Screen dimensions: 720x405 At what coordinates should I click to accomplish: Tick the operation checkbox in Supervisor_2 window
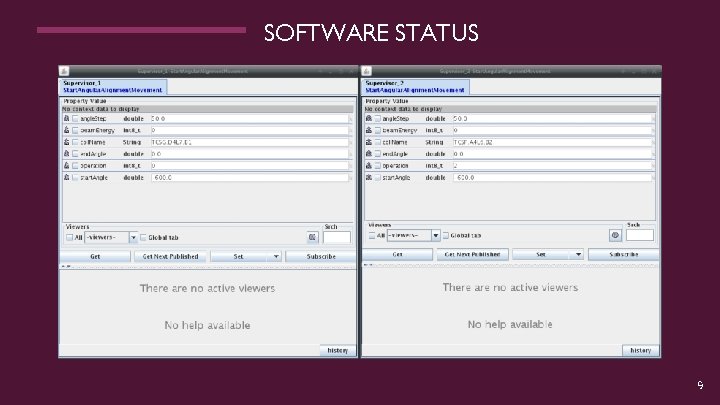[x=377, y=165]
